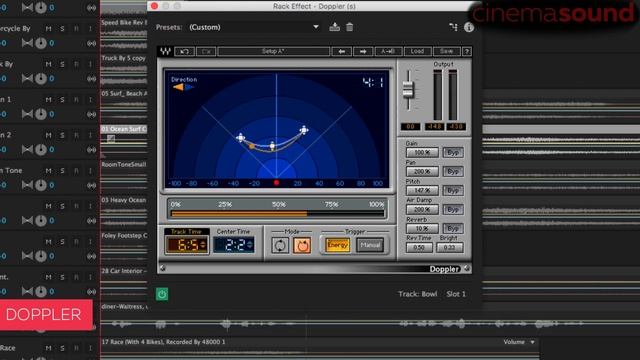Open the channel map editor icon
Image resolution: width=640 pixels, height=360 pixels.
[x=453, y=27]
